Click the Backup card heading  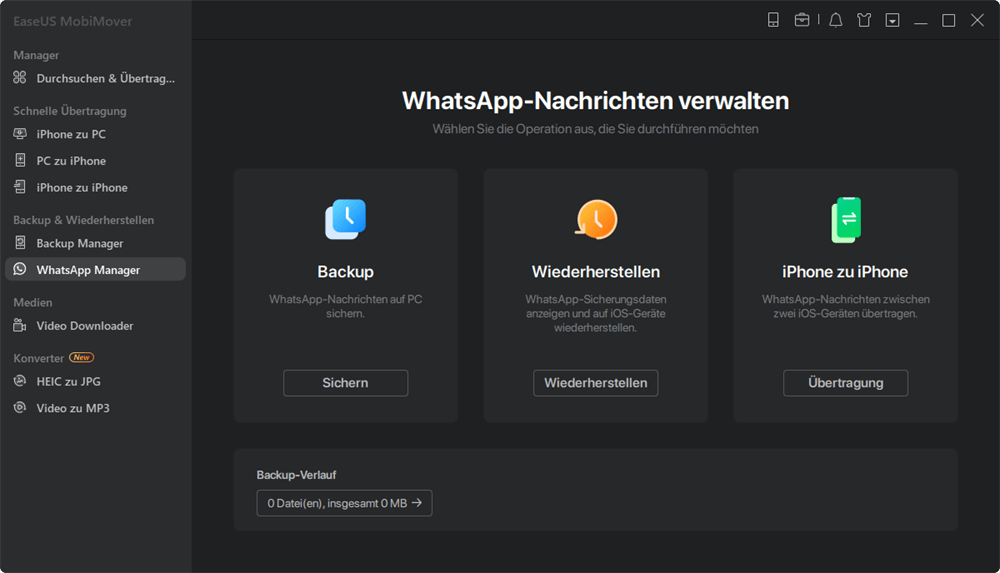346,272
